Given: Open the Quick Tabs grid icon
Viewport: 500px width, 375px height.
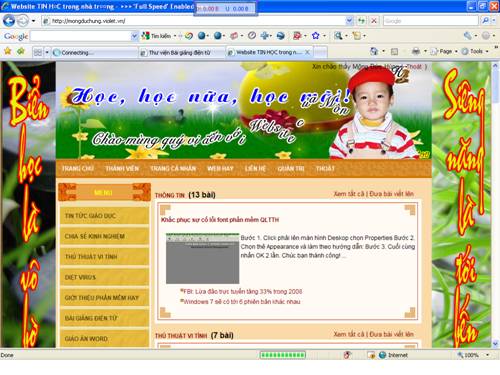Looking at the screenshot, I should point(38,52).
